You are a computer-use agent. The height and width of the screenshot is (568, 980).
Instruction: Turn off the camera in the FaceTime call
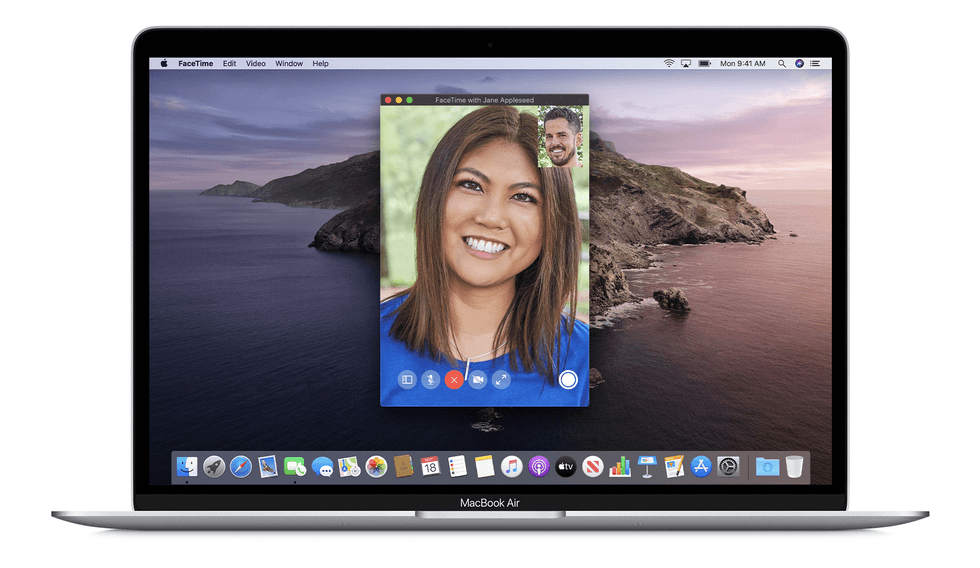[478, 379]
